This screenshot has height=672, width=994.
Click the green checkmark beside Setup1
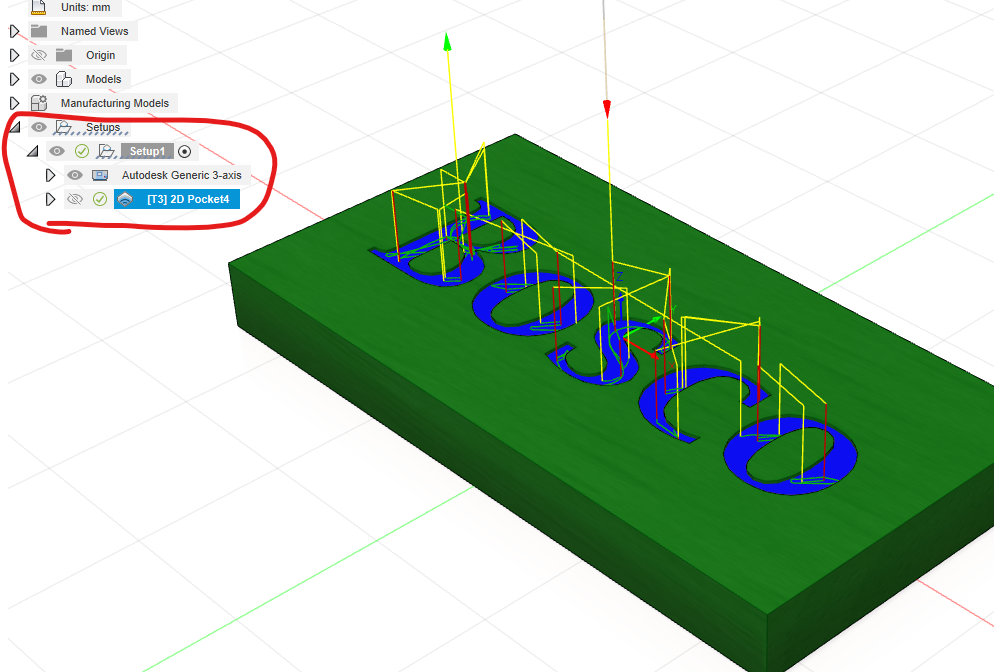82,151
